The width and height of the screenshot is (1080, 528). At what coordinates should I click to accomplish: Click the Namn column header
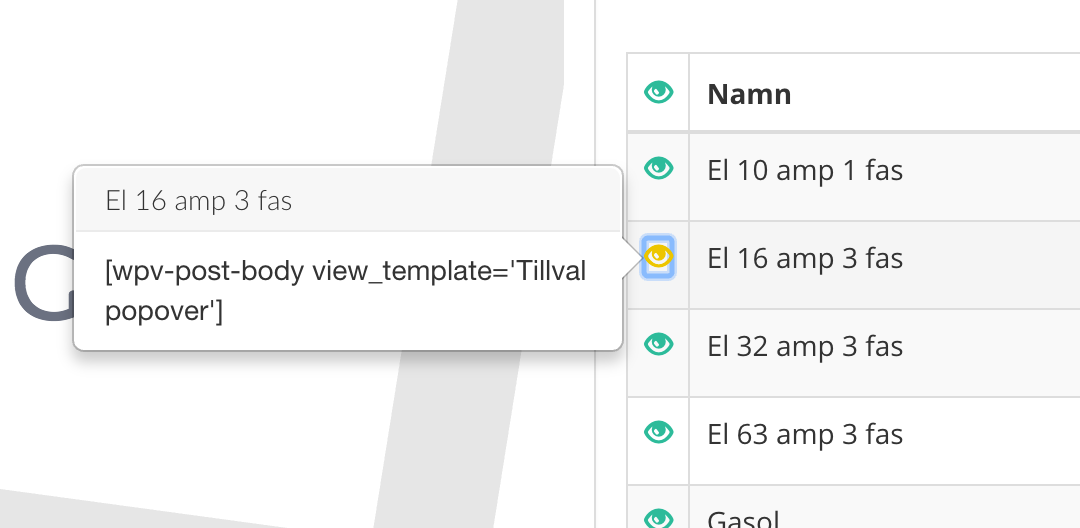749,94
